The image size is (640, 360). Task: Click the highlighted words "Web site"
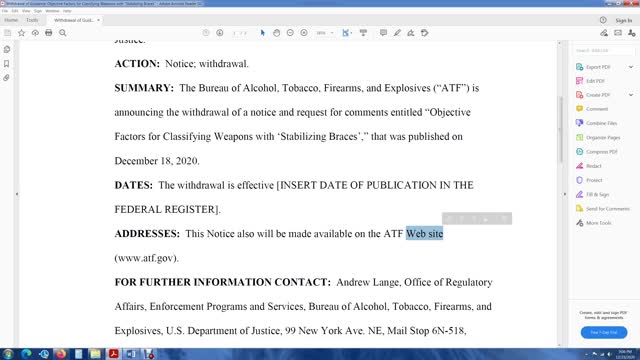point(424,233)
